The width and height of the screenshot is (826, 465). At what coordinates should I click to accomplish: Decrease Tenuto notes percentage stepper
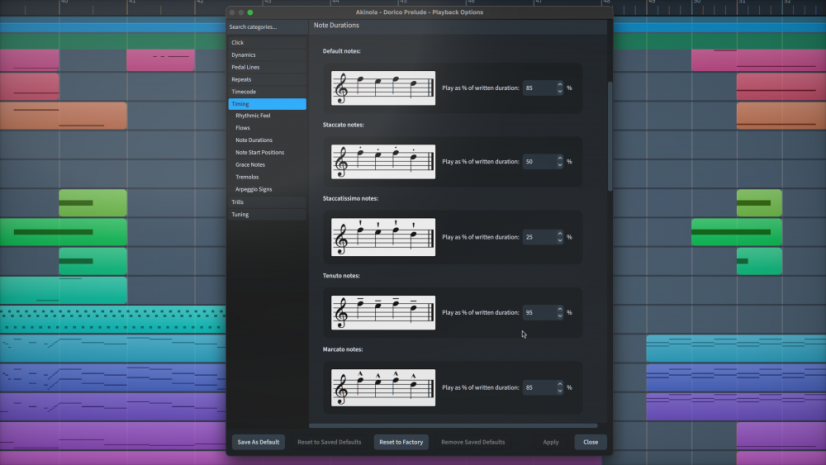(x=559, y=316)
